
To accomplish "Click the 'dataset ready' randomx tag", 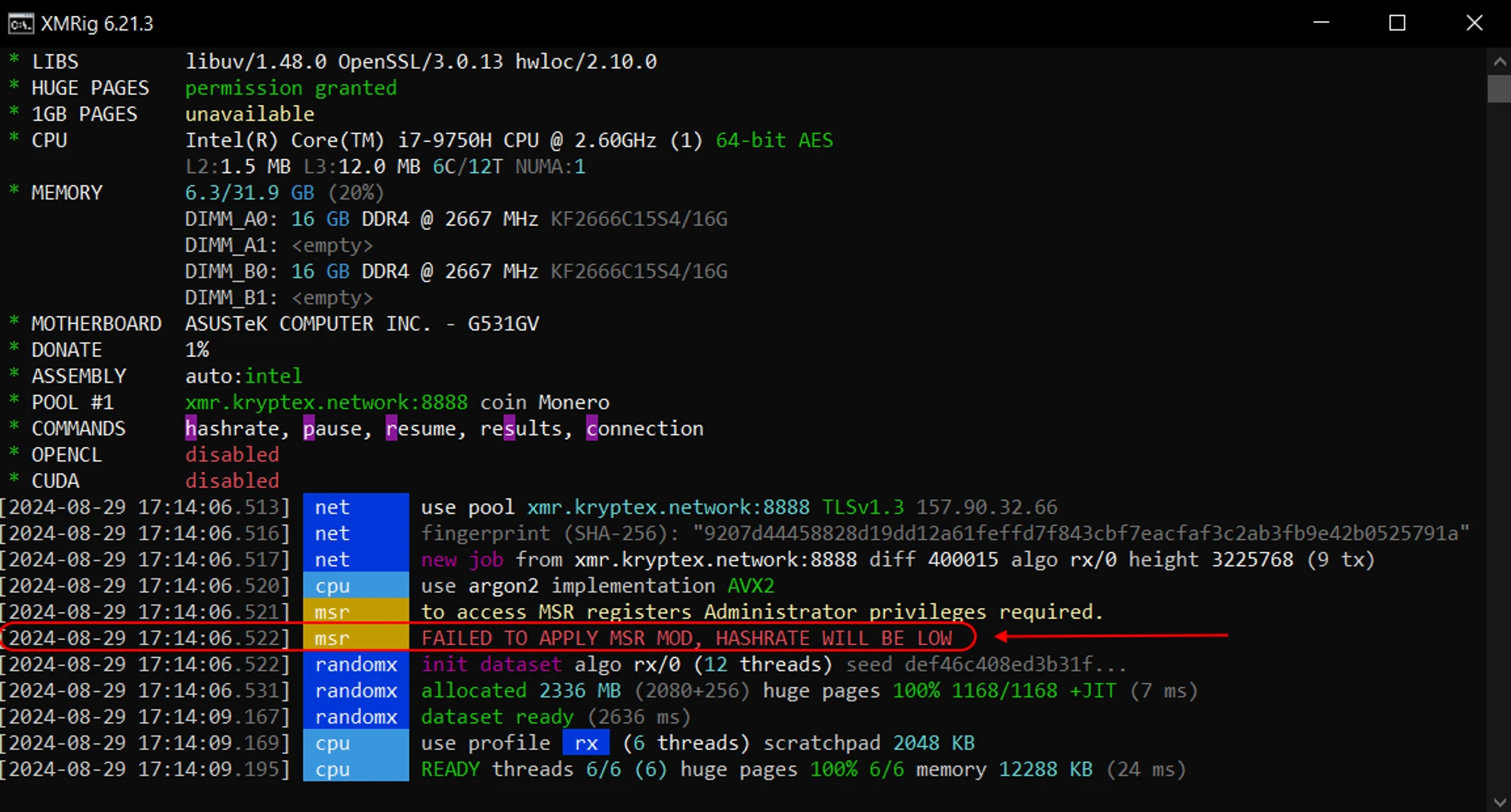I will click(x=355, y=717).
